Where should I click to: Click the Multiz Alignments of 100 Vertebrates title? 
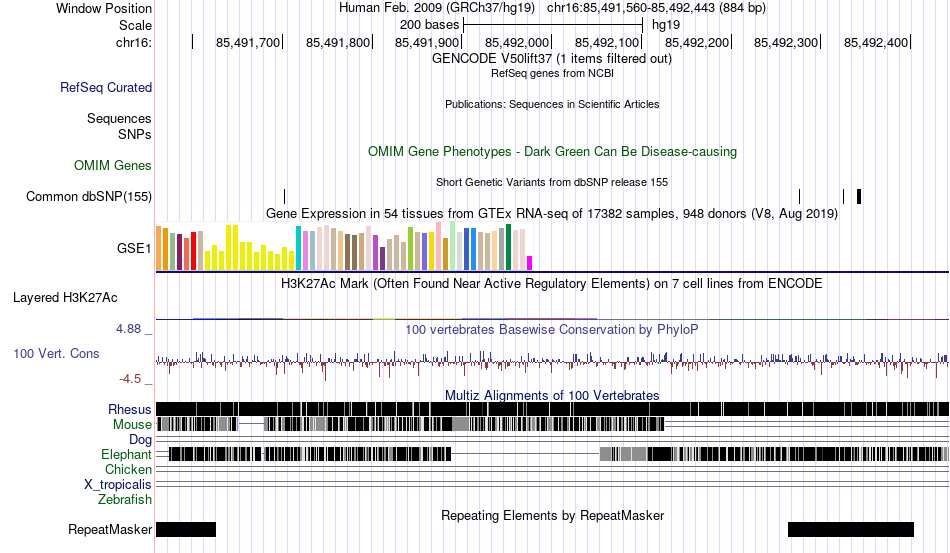[x=552, y=395]
